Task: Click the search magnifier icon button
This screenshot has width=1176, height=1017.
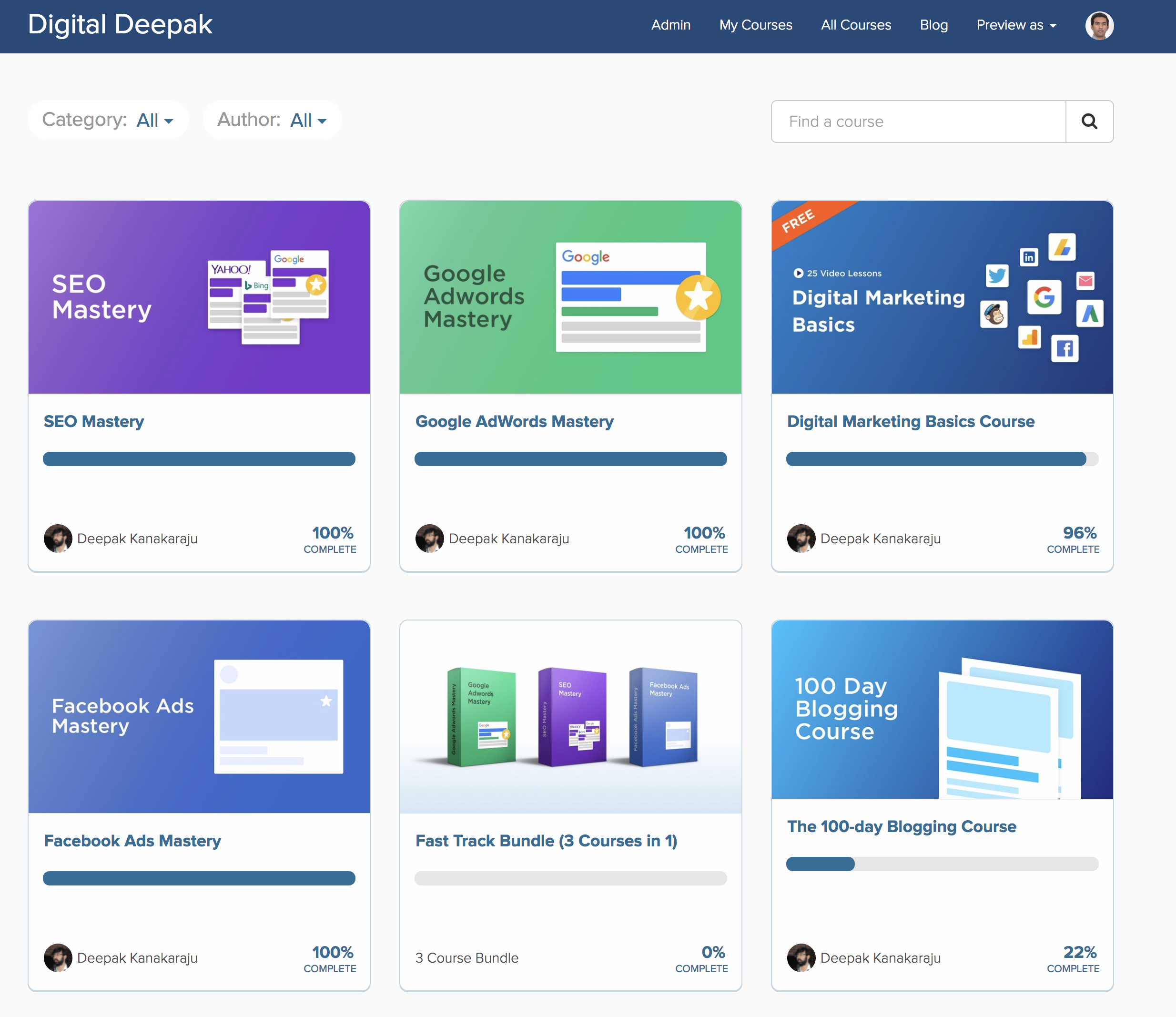Action: (x=1089, y=122)
